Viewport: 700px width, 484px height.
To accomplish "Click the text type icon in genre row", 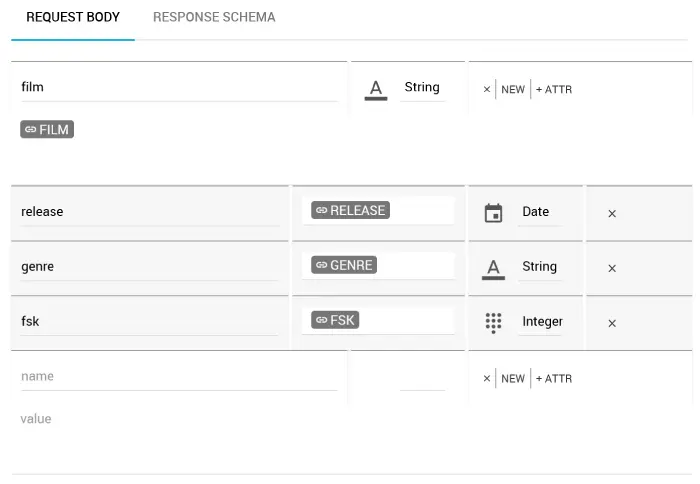I will coord(493,267).
